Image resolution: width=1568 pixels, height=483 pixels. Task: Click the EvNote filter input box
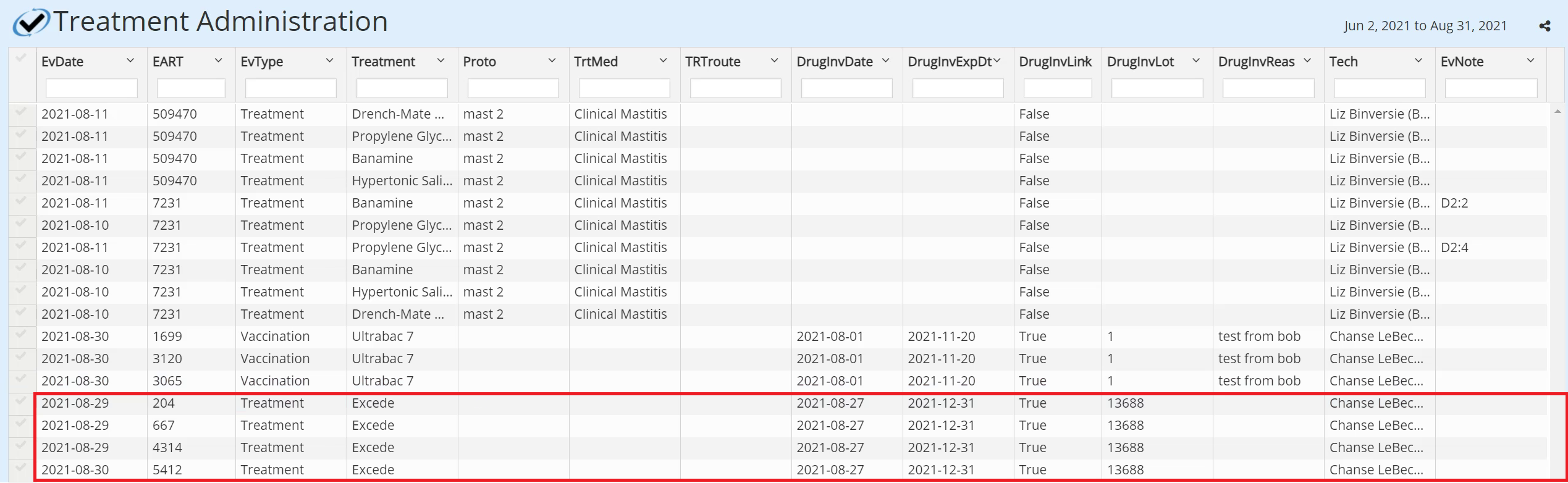click(x=1491, y=88)
